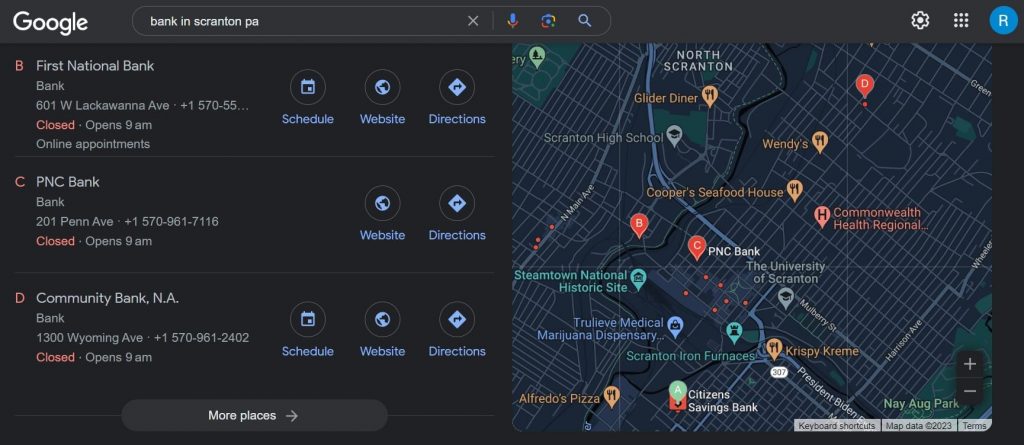The width and height of the screenshot is (1024, 445).
Task: Zoom out on the map
Action: coord(969,391)
